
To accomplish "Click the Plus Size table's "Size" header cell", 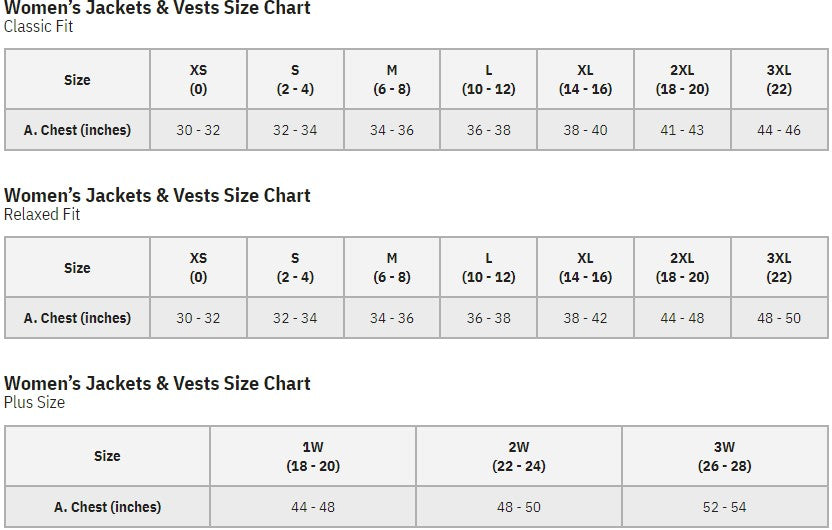I will pos(107,456).
